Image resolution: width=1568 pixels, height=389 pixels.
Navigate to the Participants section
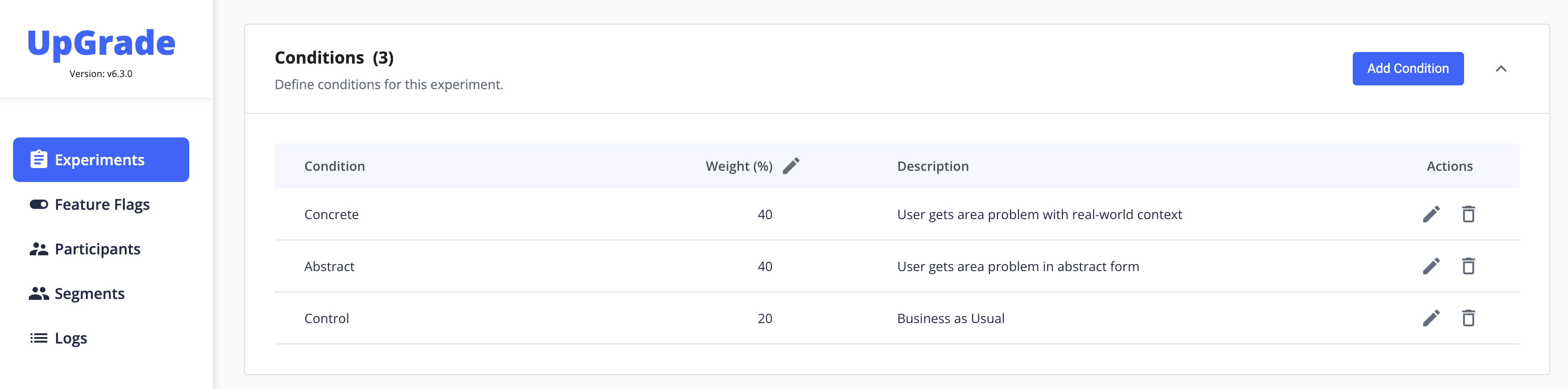tap(97, 249)
